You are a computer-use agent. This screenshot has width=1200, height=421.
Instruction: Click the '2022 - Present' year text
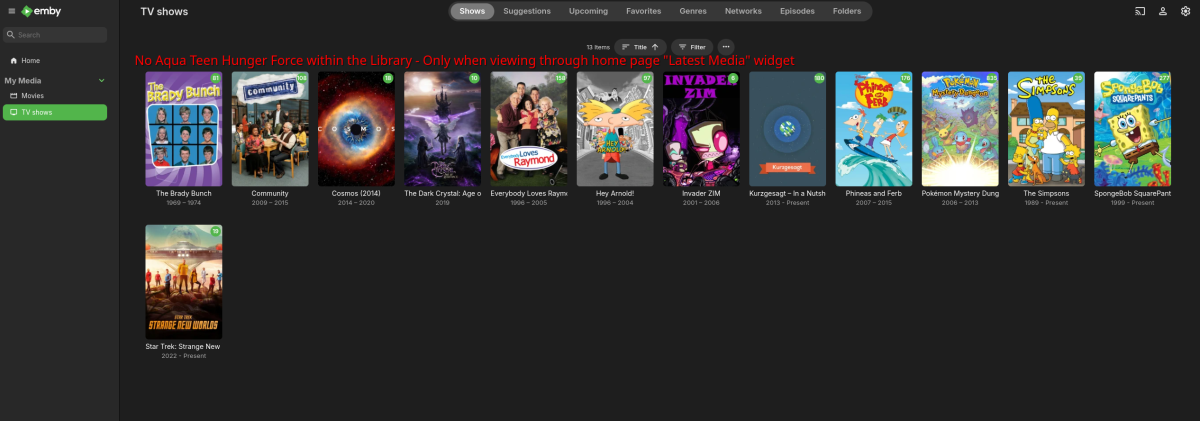184,355
